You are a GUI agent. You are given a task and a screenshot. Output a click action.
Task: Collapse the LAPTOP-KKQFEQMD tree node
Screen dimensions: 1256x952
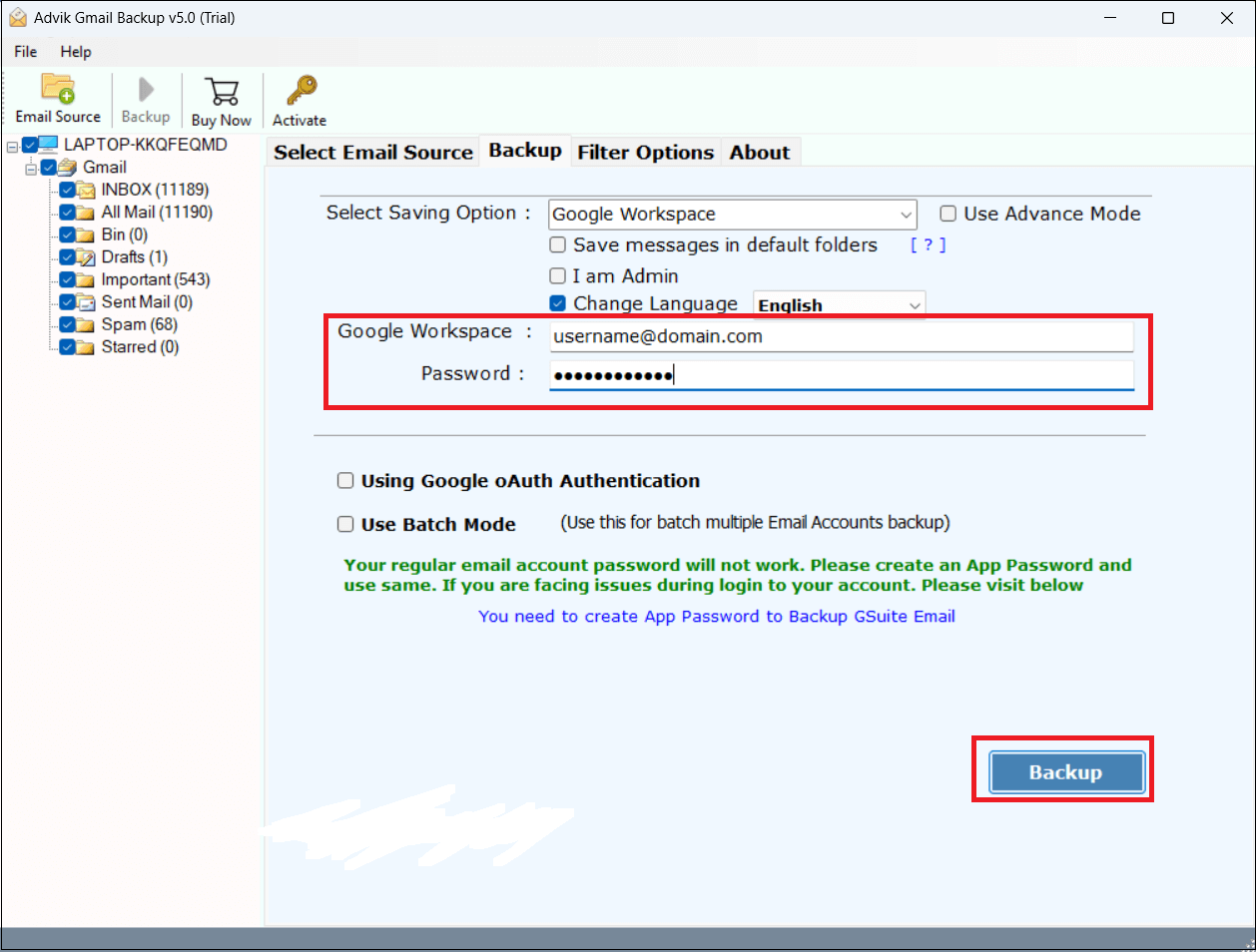tap(12, 146)
